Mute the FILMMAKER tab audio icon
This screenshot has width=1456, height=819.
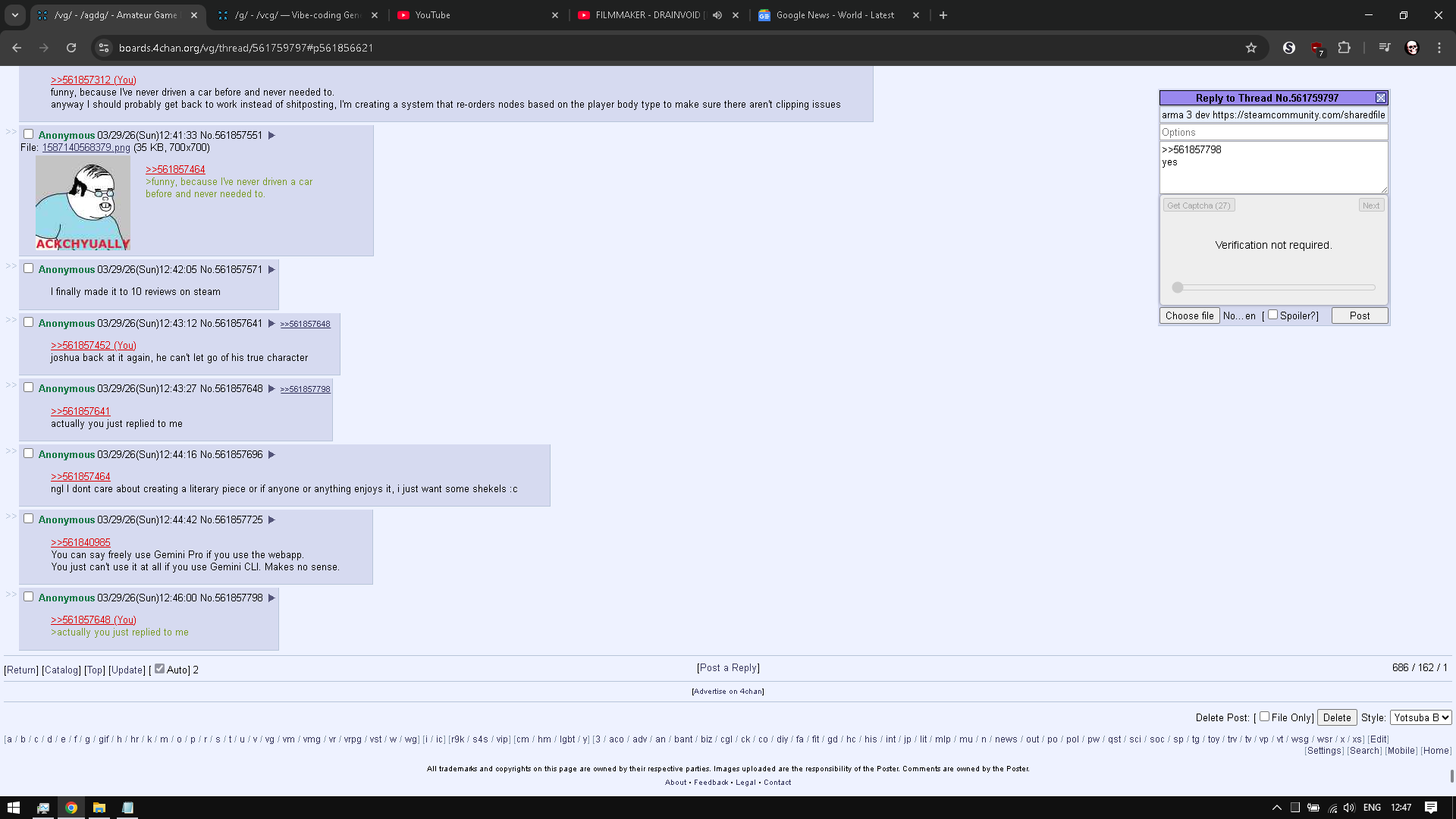[717, 15]
